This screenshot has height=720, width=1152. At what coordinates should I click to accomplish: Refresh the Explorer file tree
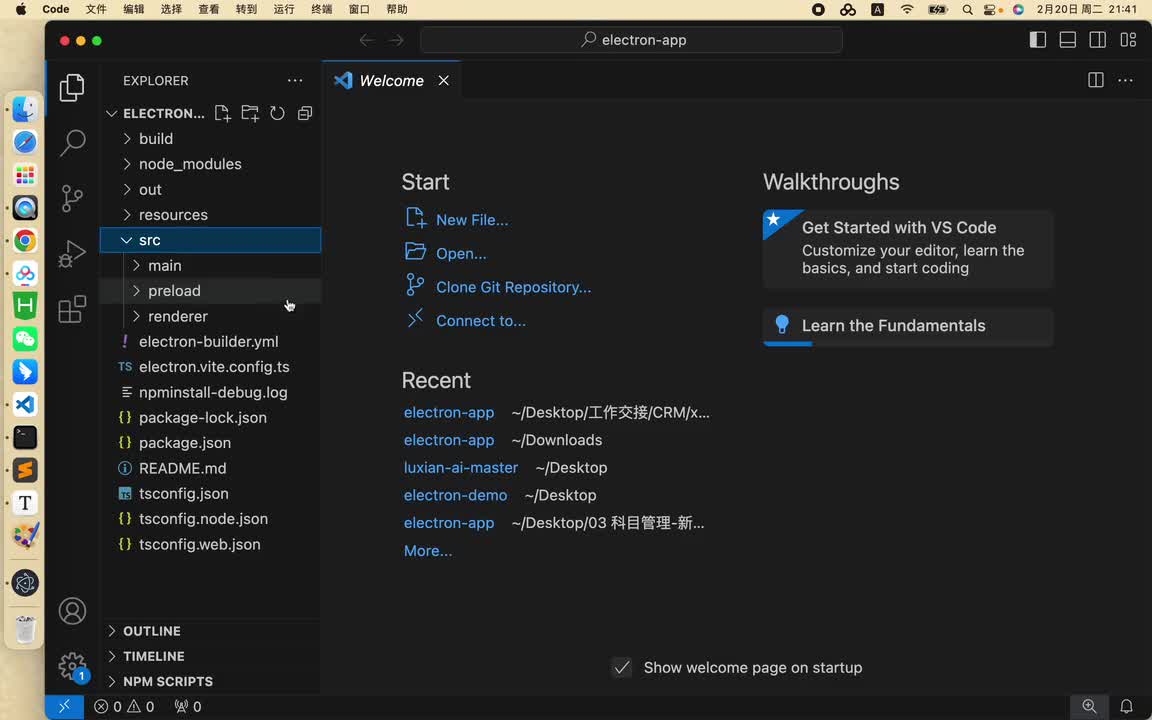(x=277, y=113)
